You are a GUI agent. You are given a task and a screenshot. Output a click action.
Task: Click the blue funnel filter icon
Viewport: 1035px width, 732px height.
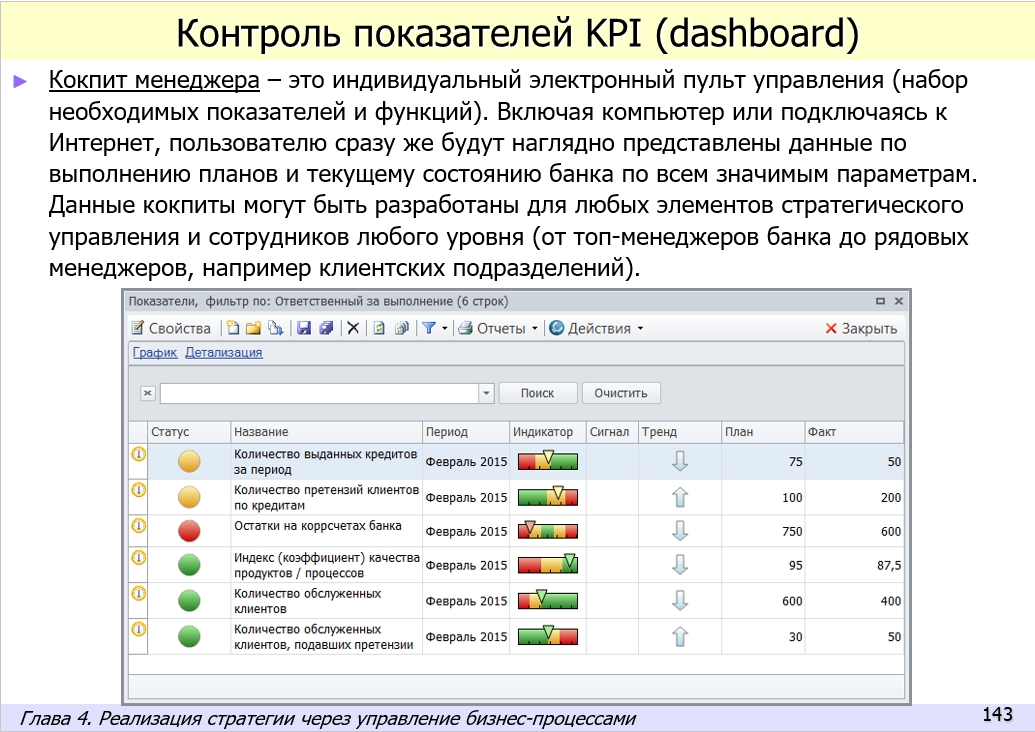[428, 328]
